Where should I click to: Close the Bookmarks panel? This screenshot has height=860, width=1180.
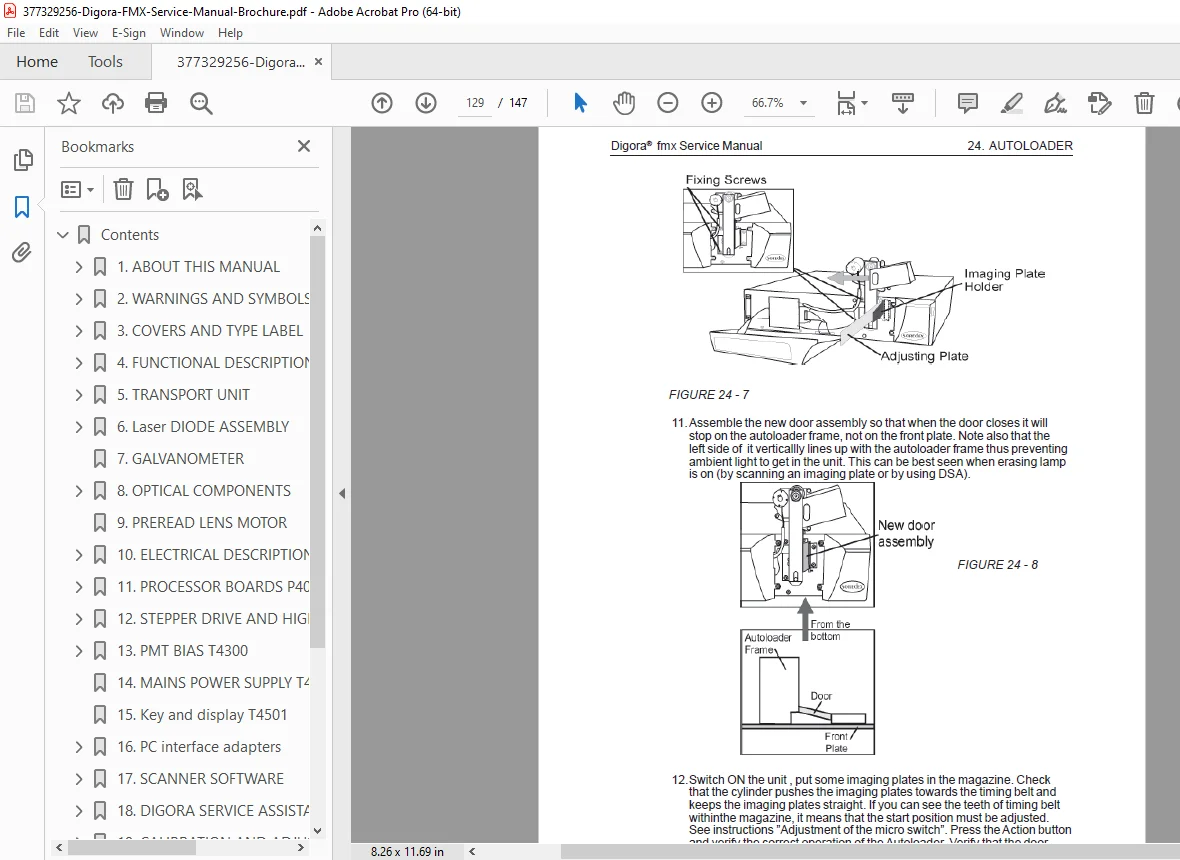coord(304,146)
